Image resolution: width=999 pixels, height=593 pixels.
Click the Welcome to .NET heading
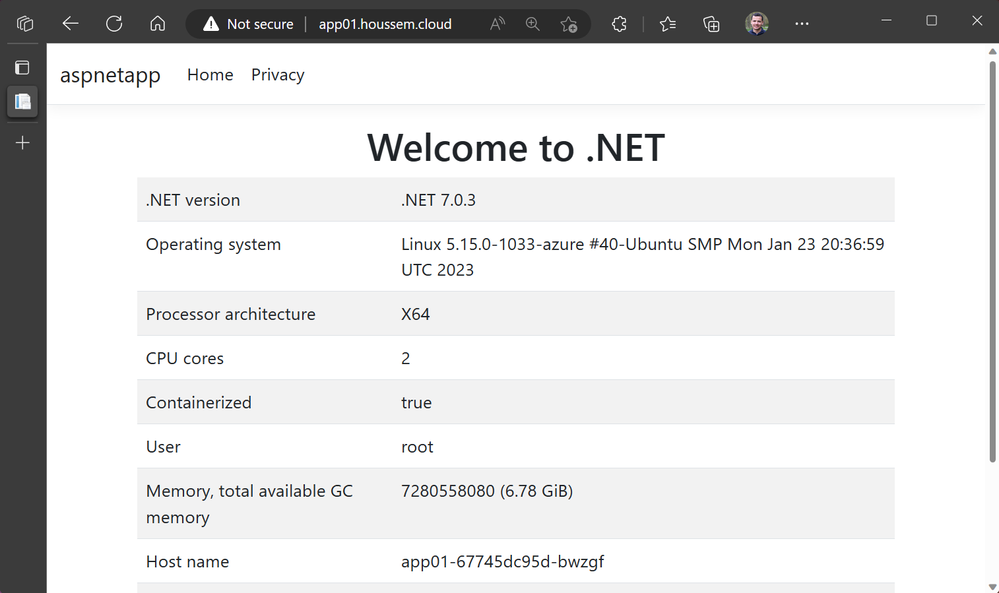click(x=516, y=148)
